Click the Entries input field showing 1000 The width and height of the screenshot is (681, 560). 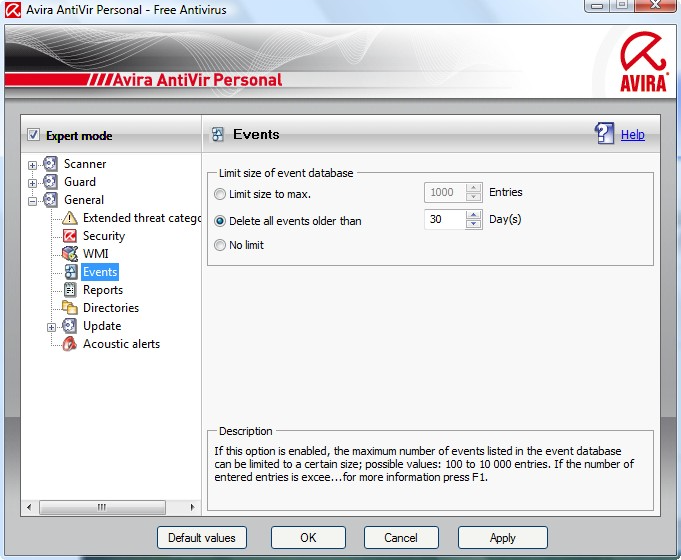pos(445,192)
